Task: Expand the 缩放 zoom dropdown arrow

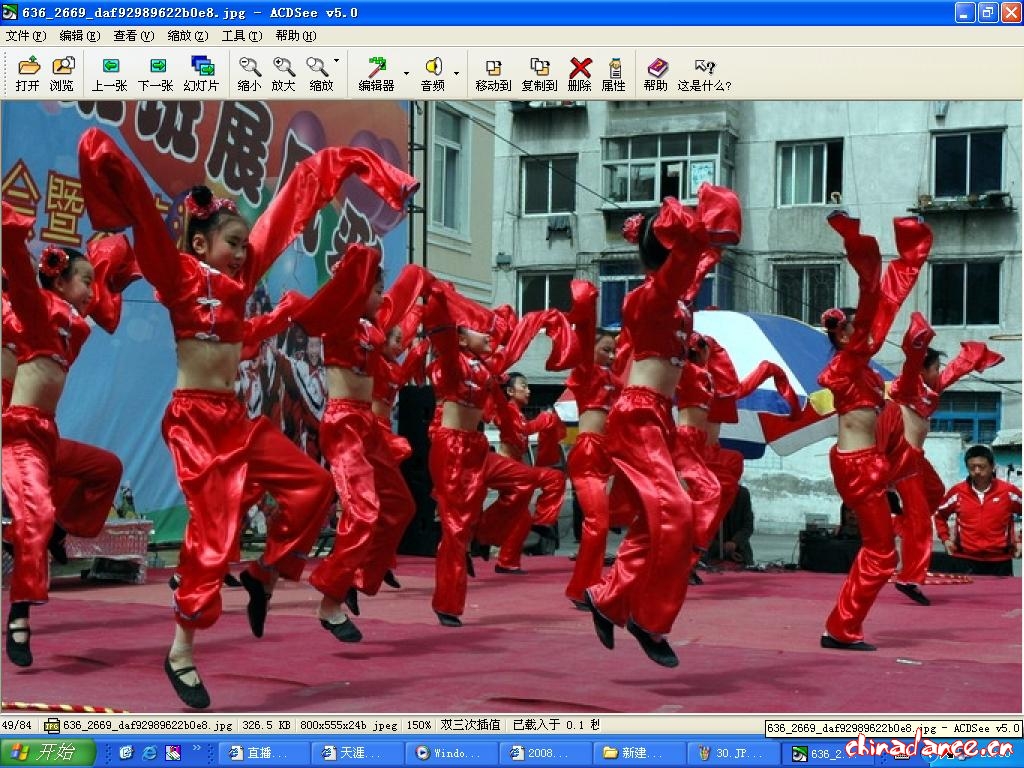Action: pyautogui.click(x=336, y=61)
